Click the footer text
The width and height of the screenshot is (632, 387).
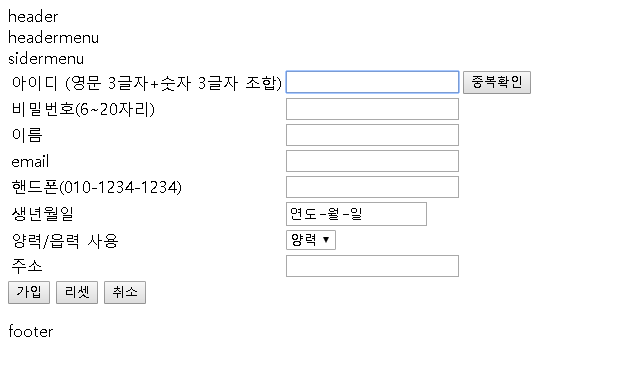coord(31,331)
